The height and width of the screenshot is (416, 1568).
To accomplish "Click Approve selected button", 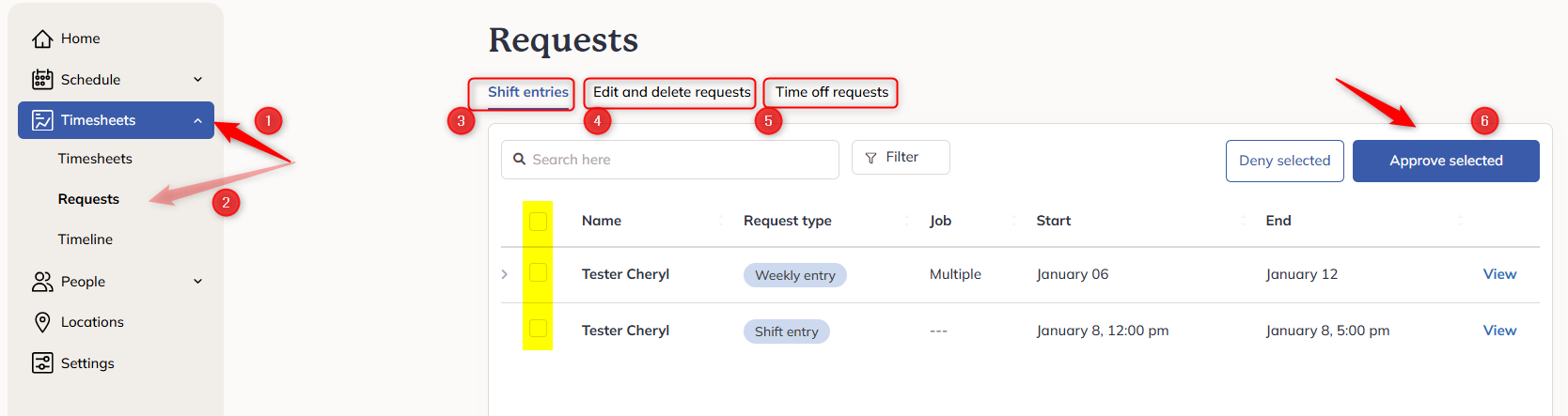I will [x=1446, y=161].
